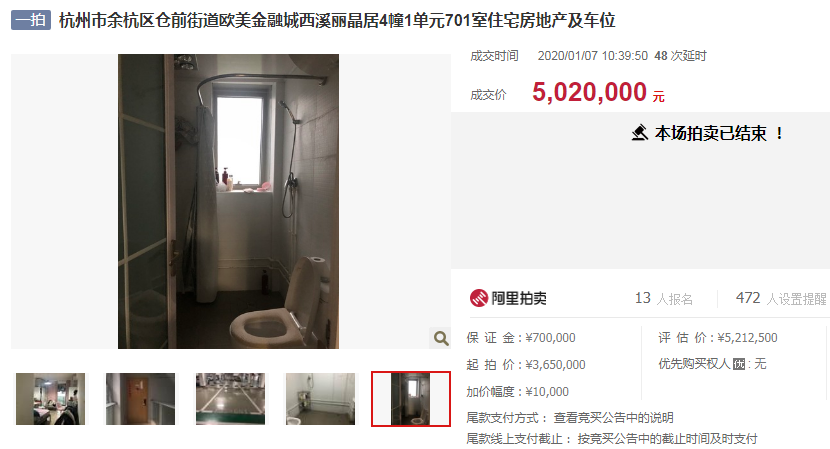Select the fourth thumbnail of white bathroom
The height and width of the screenshot is (449, 830).
[320, 399]
